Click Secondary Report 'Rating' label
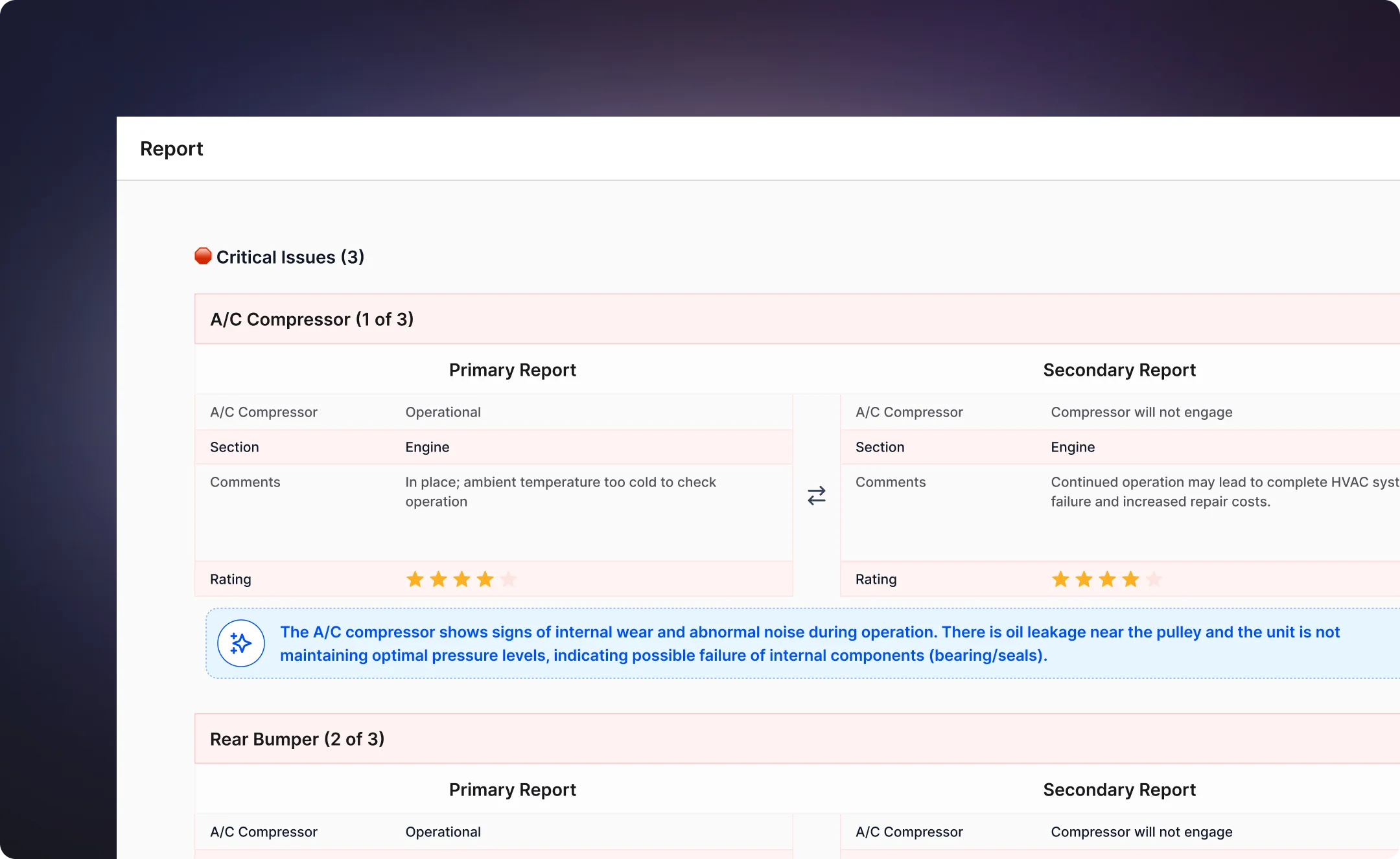This screenshot has height=859, width=1400. [x=876, y=579]
